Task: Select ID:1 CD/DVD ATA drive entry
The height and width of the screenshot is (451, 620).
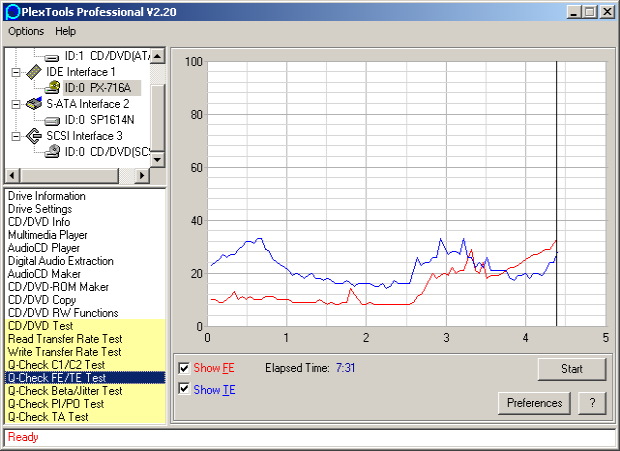Action: 107,56
